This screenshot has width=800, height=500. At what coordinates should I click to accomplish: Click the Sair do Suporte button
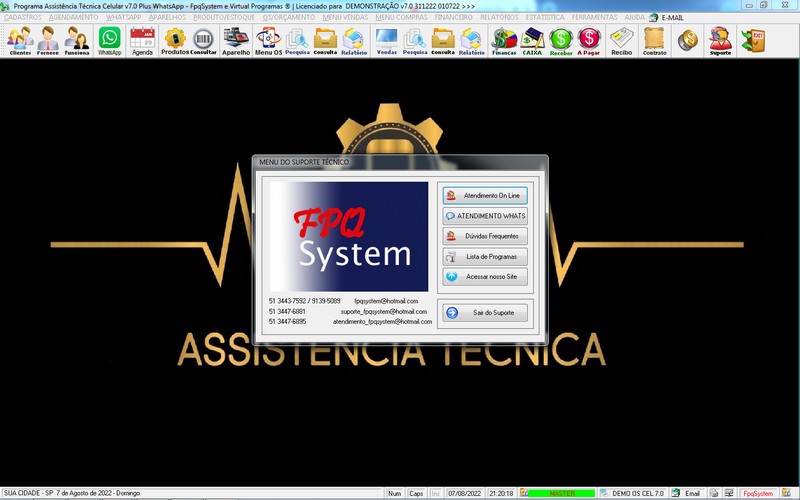point(485,313)
